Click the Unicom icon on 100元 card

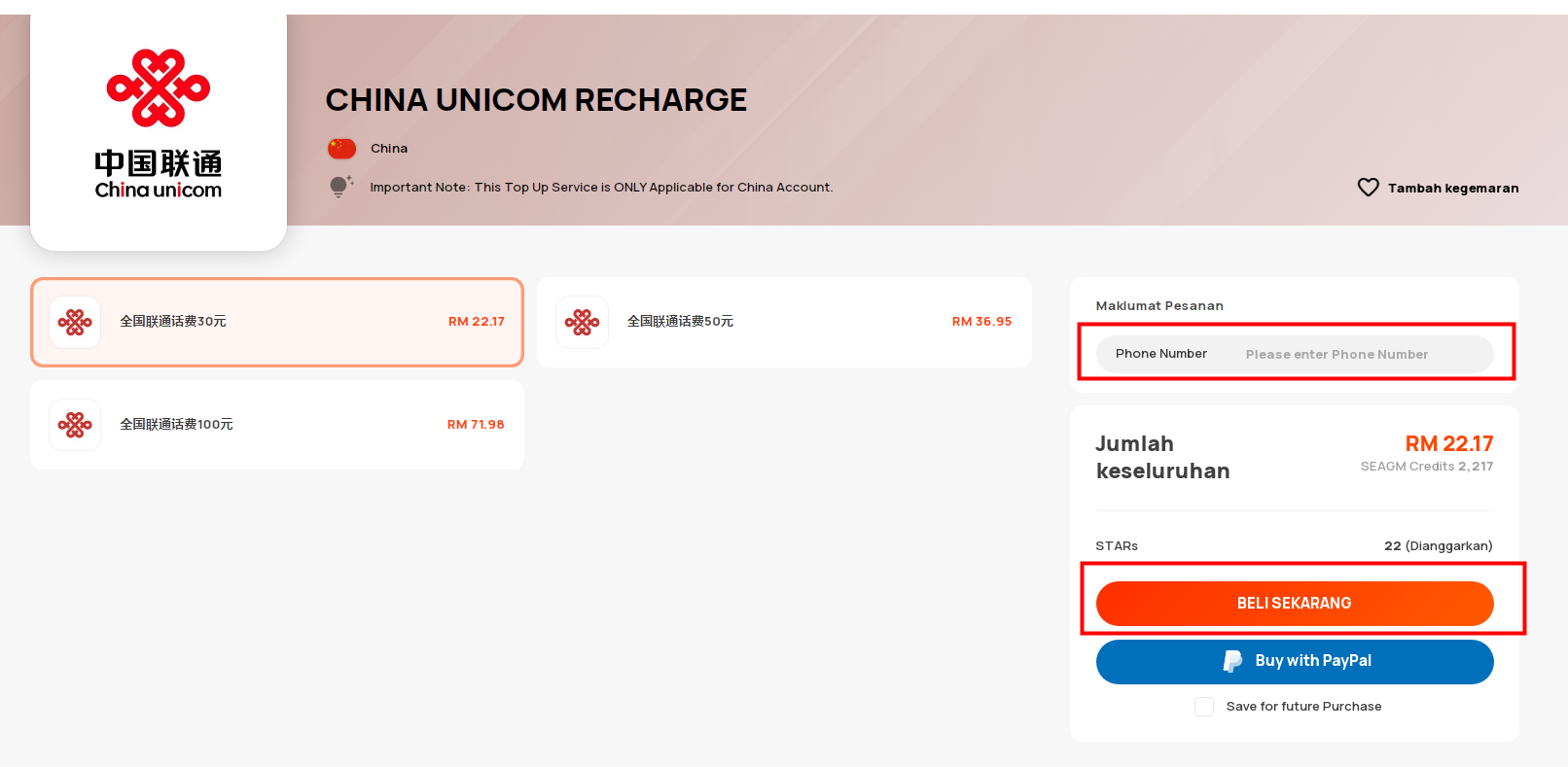[x=75, y=425]
